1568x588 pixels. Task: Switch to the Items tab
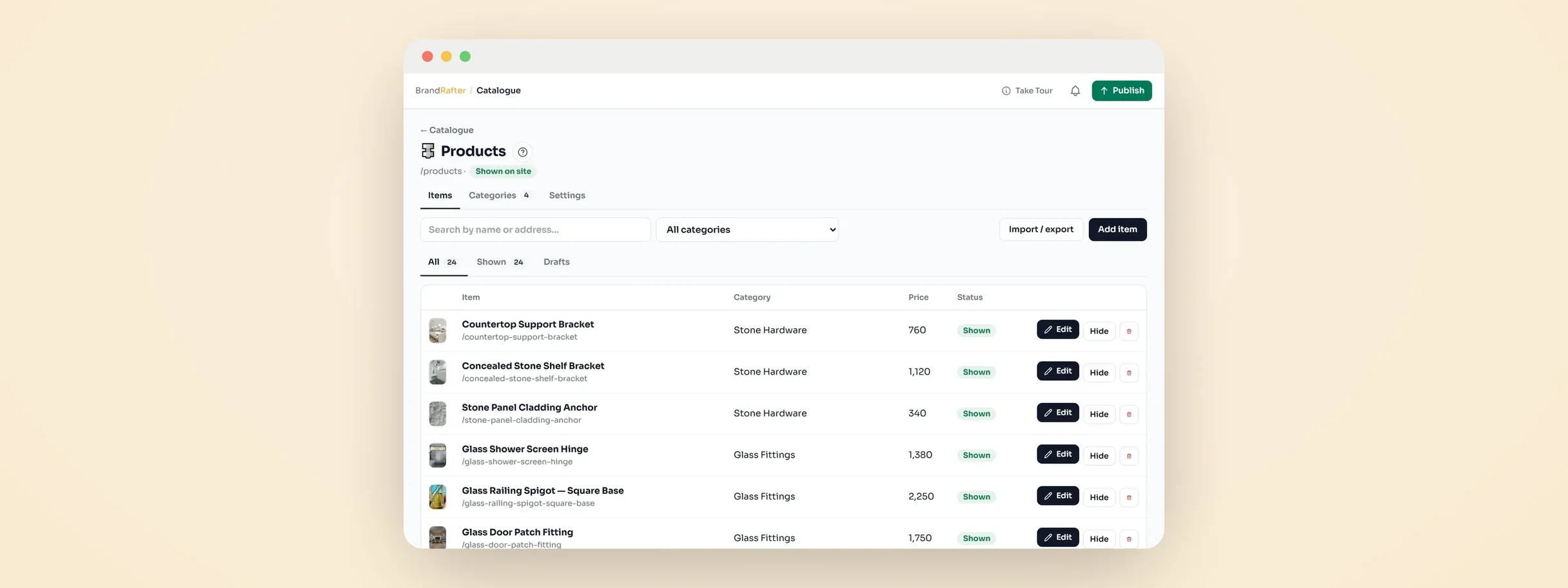[440, 195]
